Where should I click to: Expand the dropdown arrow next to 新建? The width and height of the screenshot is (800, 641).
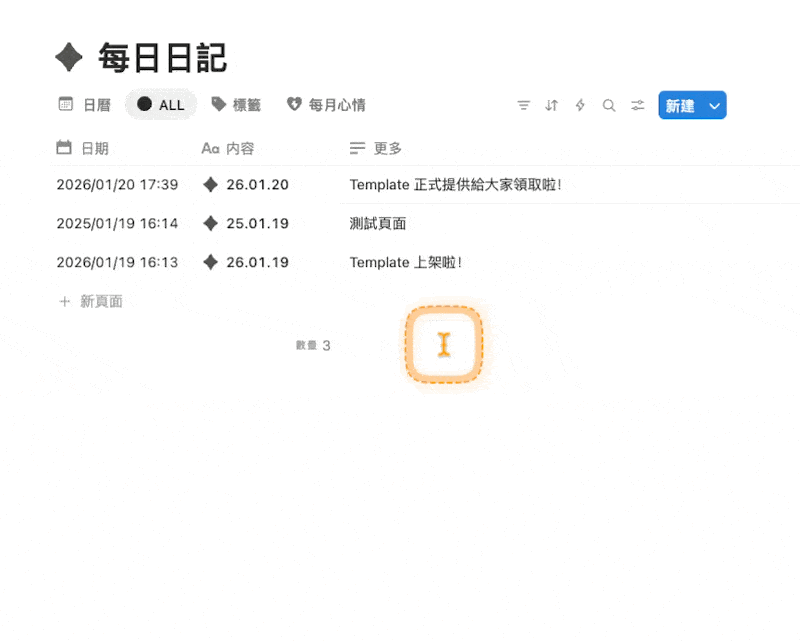coord(714,105)
